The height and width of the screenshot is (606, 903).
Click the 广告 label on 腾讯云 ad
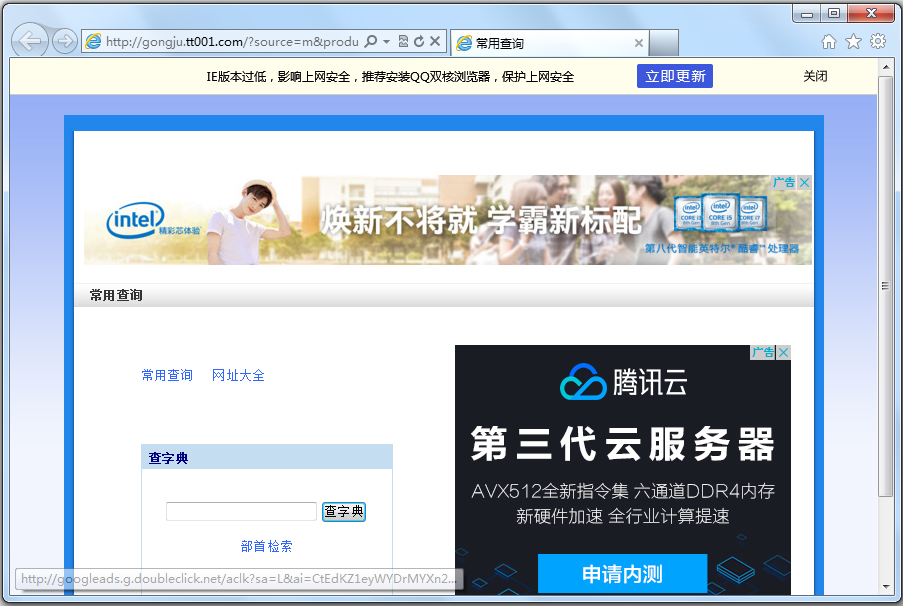763,353
